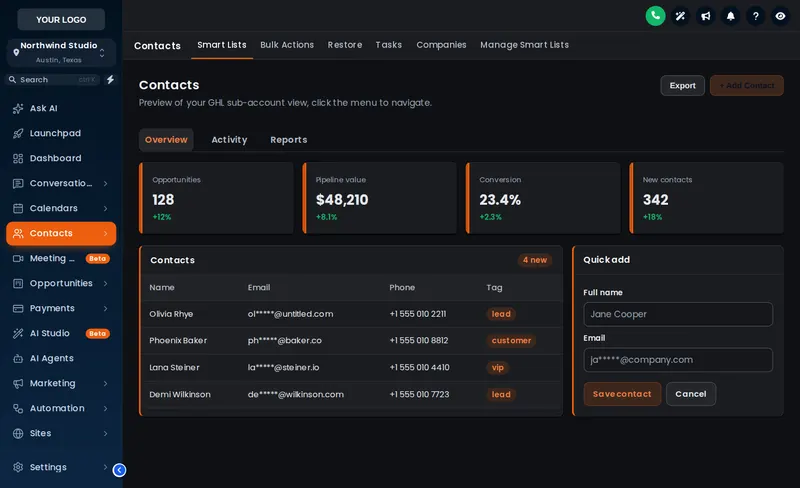The height and width of the screenshot is (488, 800).
Task: Click the green phone call icon
Action: 655,16
